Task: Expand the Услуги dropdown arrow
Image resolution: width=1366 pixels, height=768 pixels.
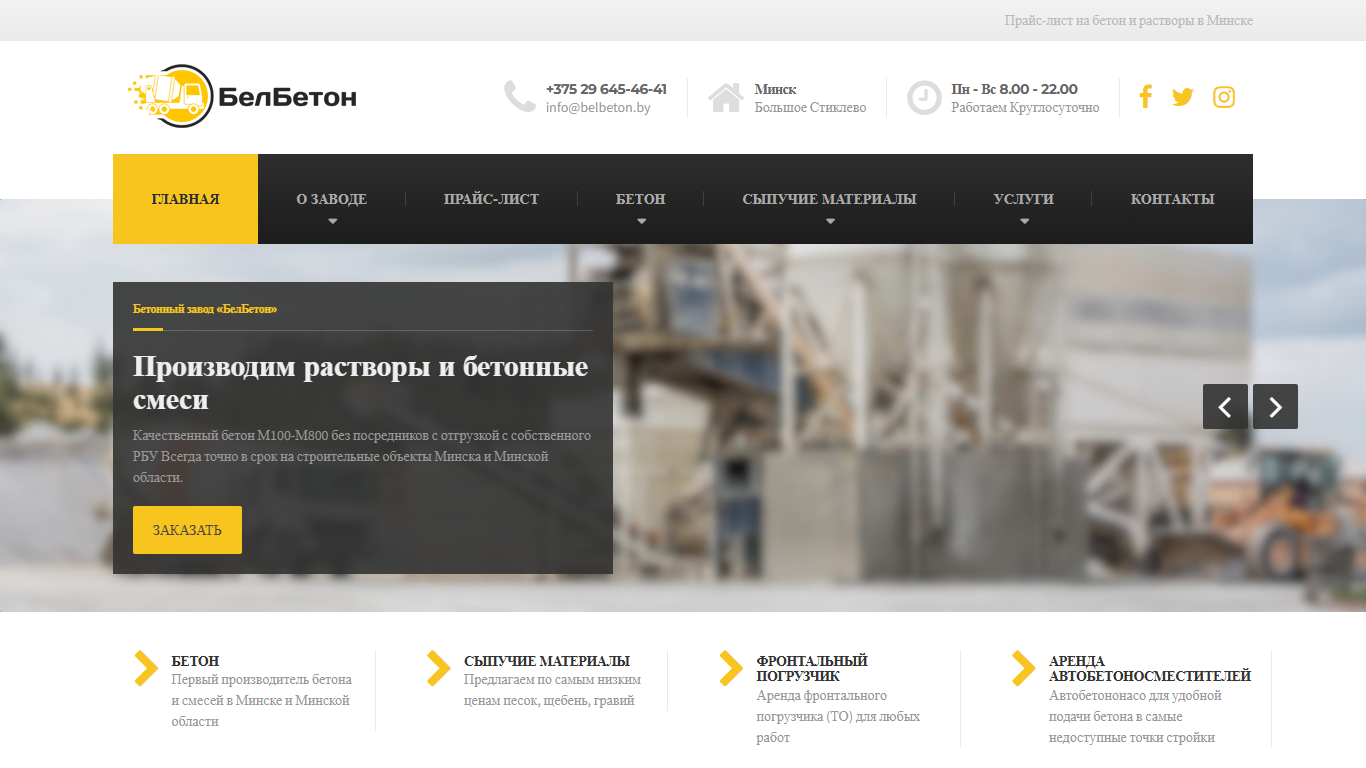Action: 1024,222
